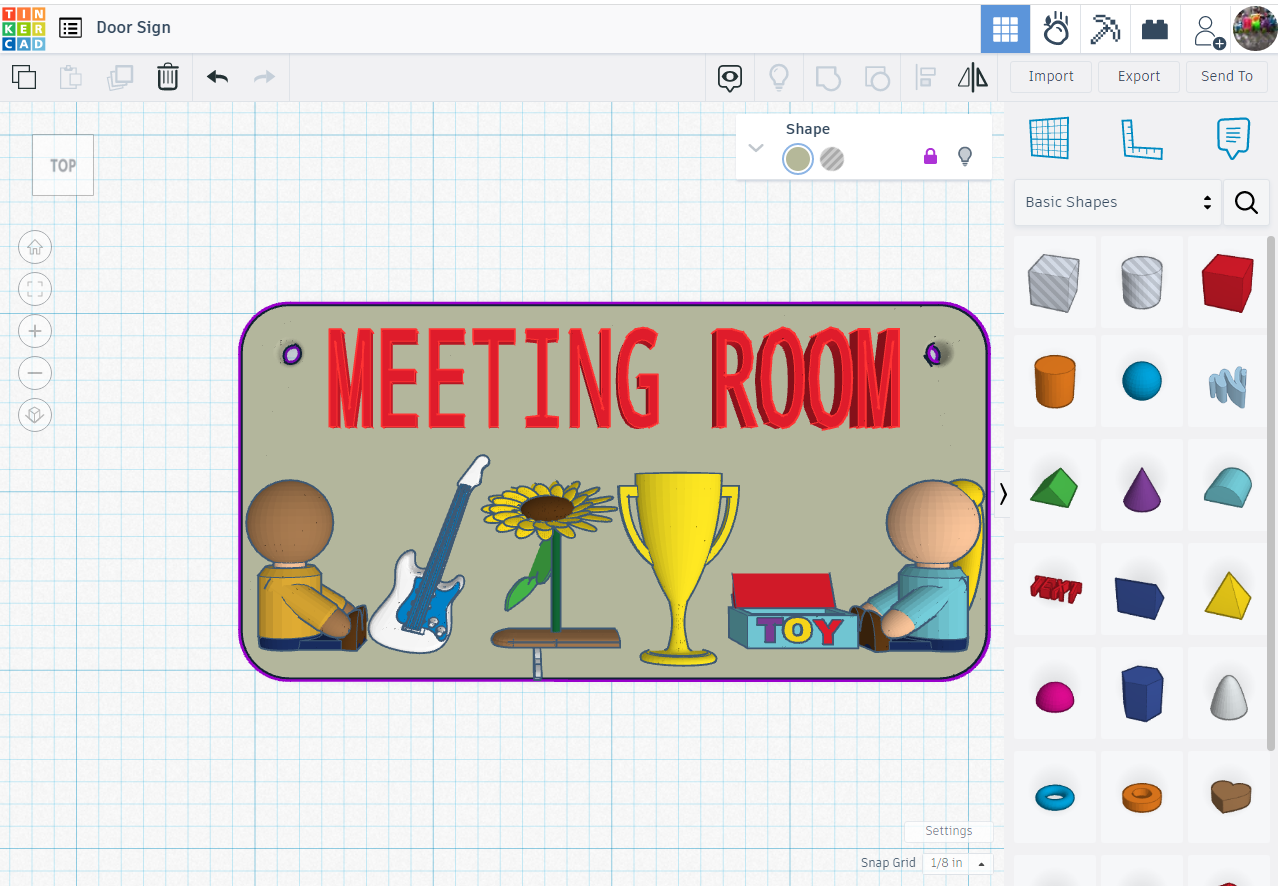Open the Sim Lab icon
Image resolution: width=1278 pixels, height=886 pixels.
1055,28
